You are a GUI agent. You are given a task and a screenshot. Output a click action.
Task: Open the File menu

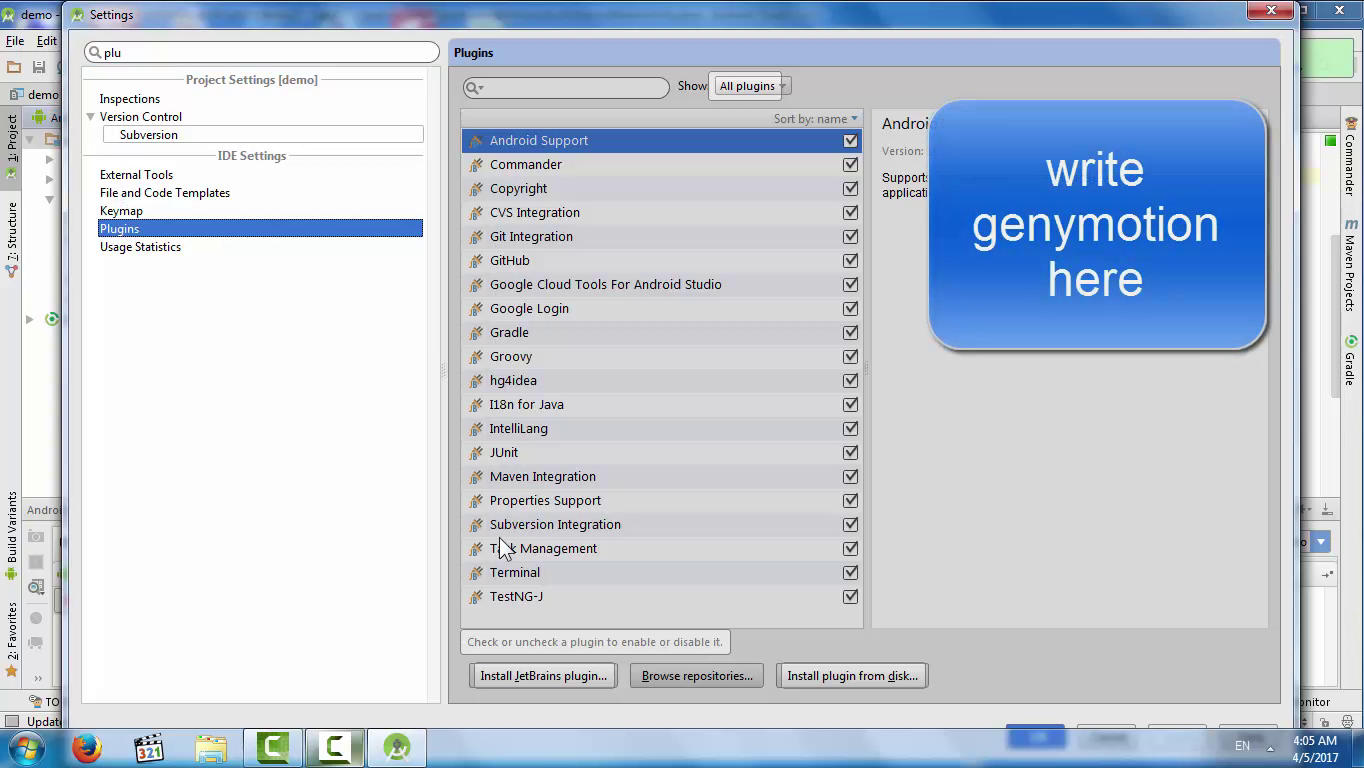click(x=15, y=39)
